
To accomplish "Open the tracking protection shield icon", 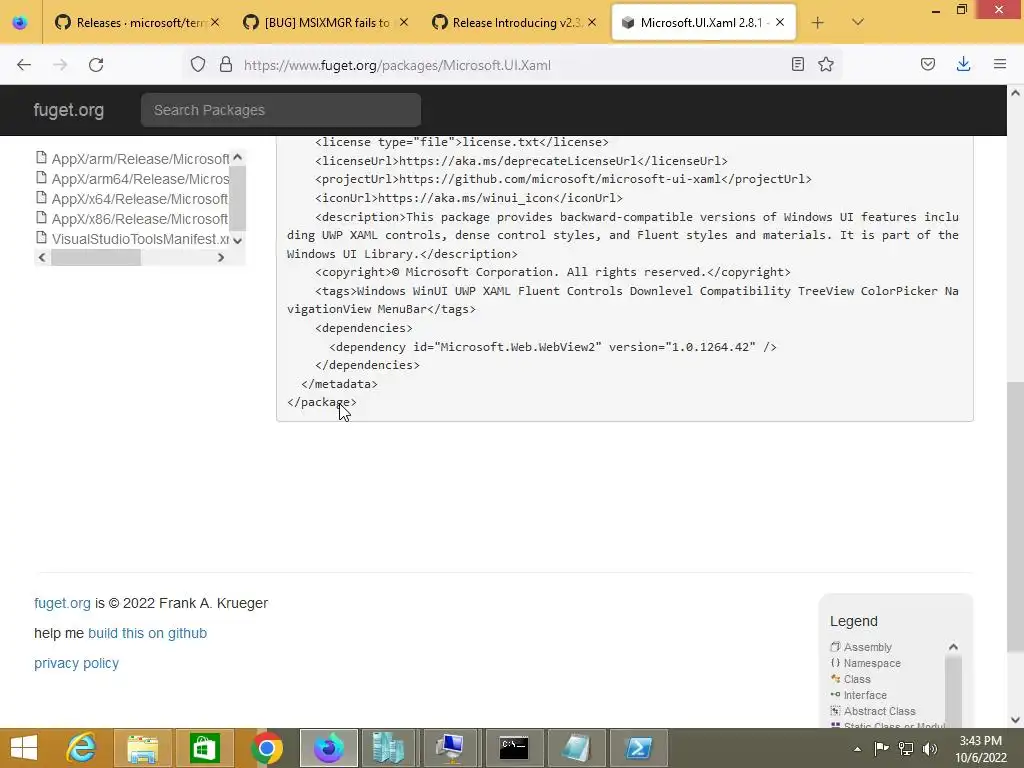I will (x=198, y=64).
